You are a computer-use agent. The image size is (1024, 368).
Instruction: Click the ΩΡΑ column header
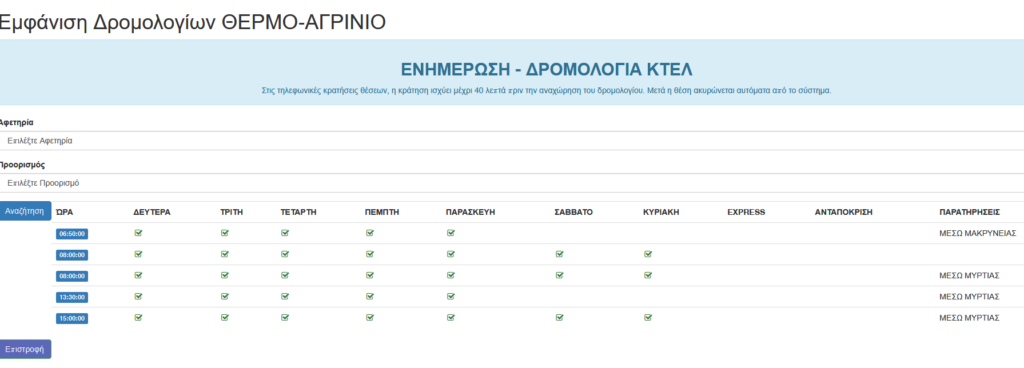click(x=64, y=212)
